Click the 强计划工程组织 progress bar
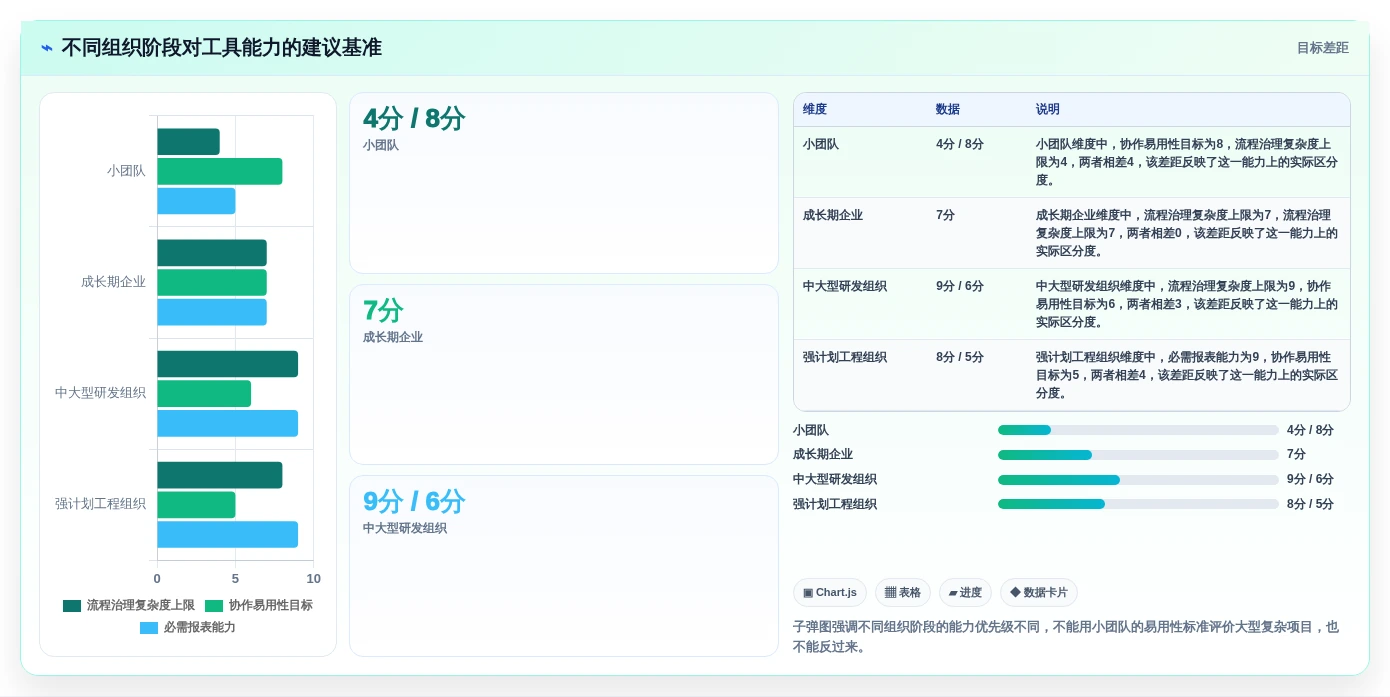 [x=1138, y=504]
